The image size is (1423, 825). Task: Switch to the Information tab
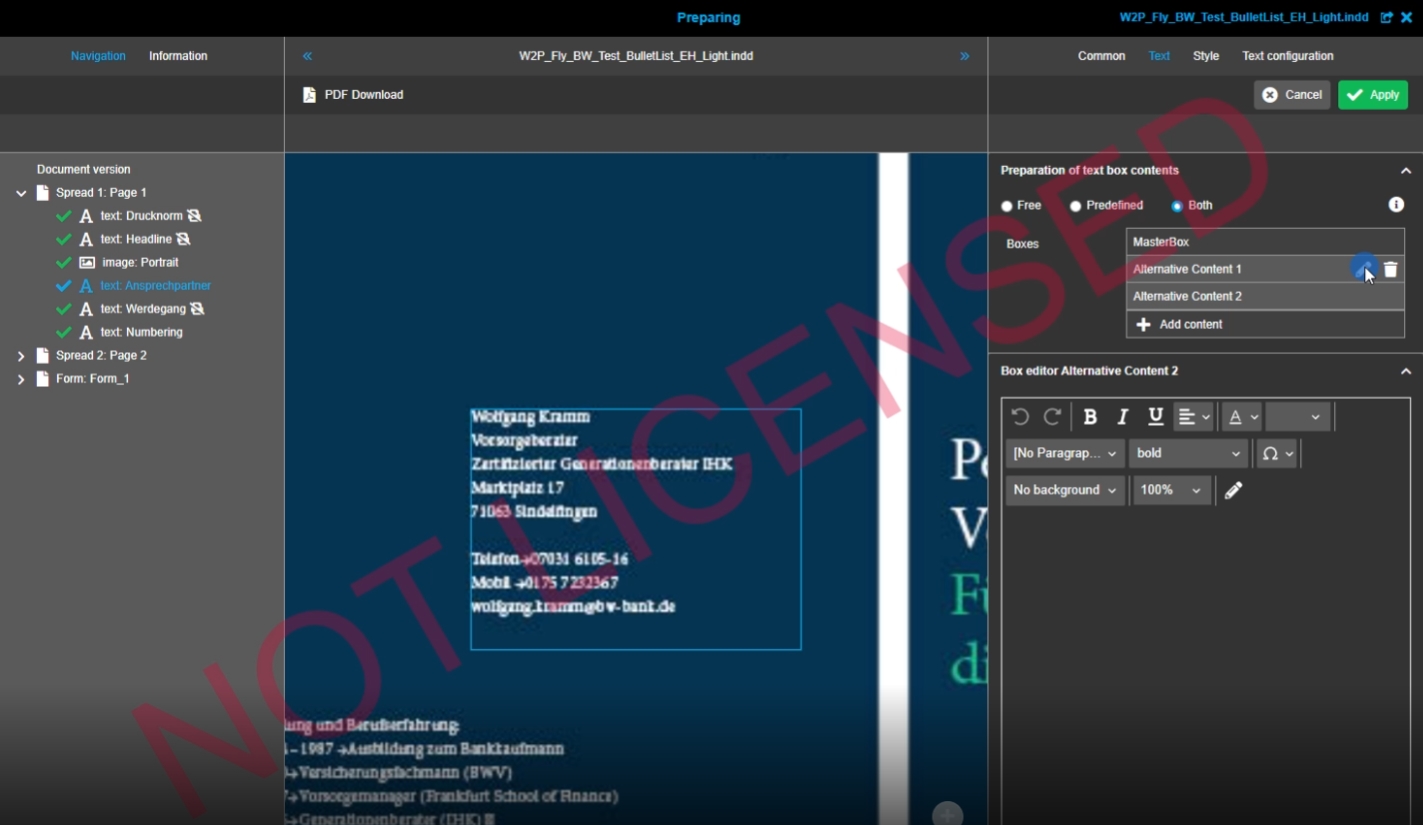click(x=178, y=56)
